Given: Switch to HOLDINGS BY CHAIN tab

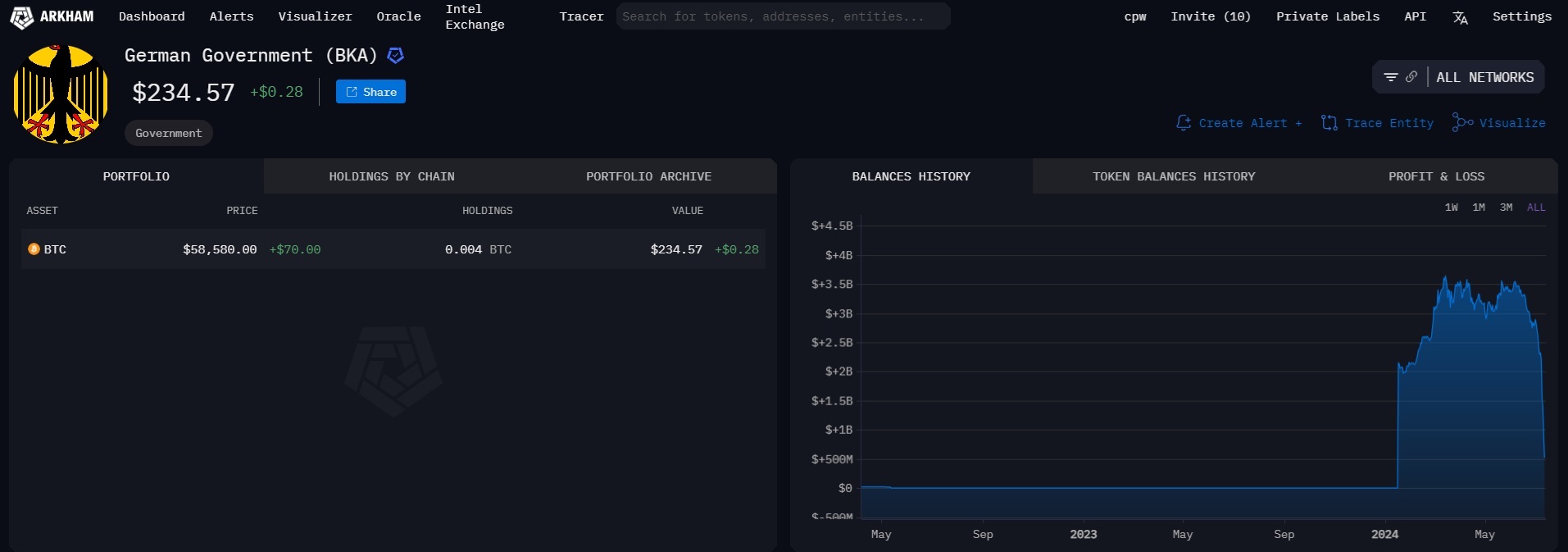Looking at the screenshot, I should (x=392, y=176).
